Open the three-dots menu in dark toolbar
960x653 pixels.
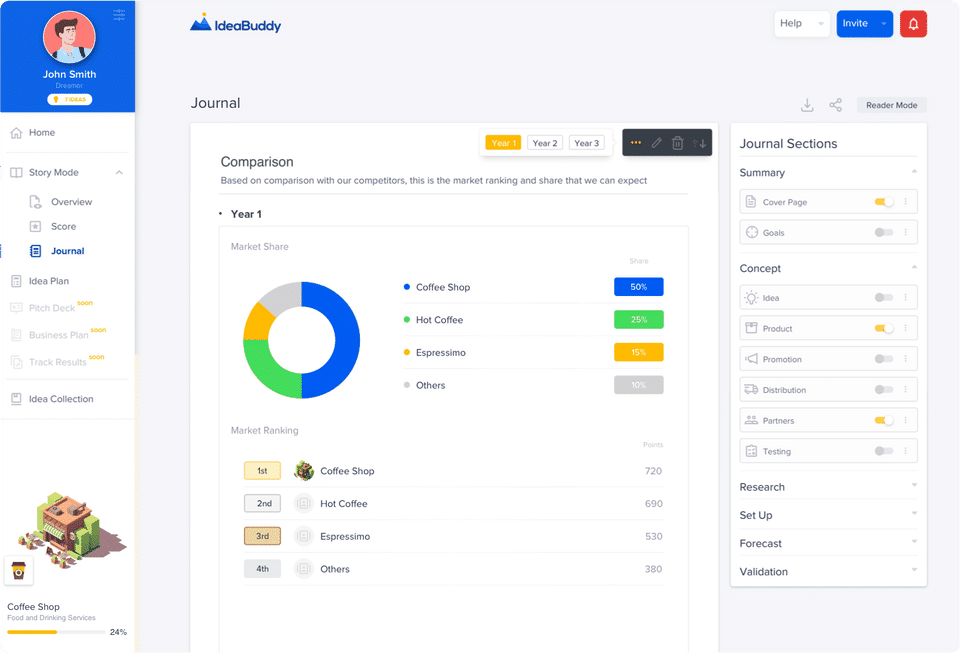[x=636, y=143]
